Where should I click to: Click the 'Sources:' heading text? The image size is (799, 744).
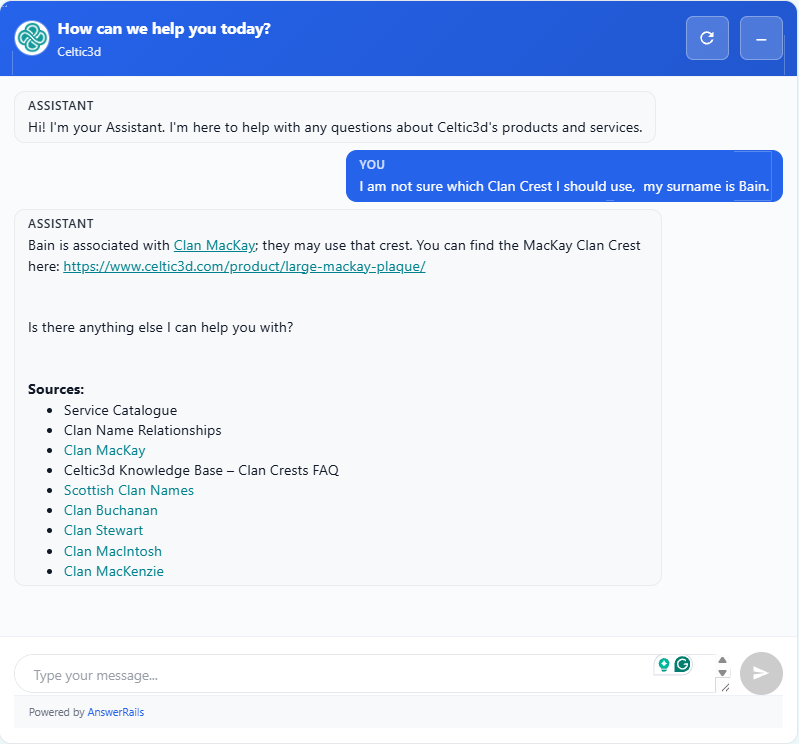coord(56,389)
